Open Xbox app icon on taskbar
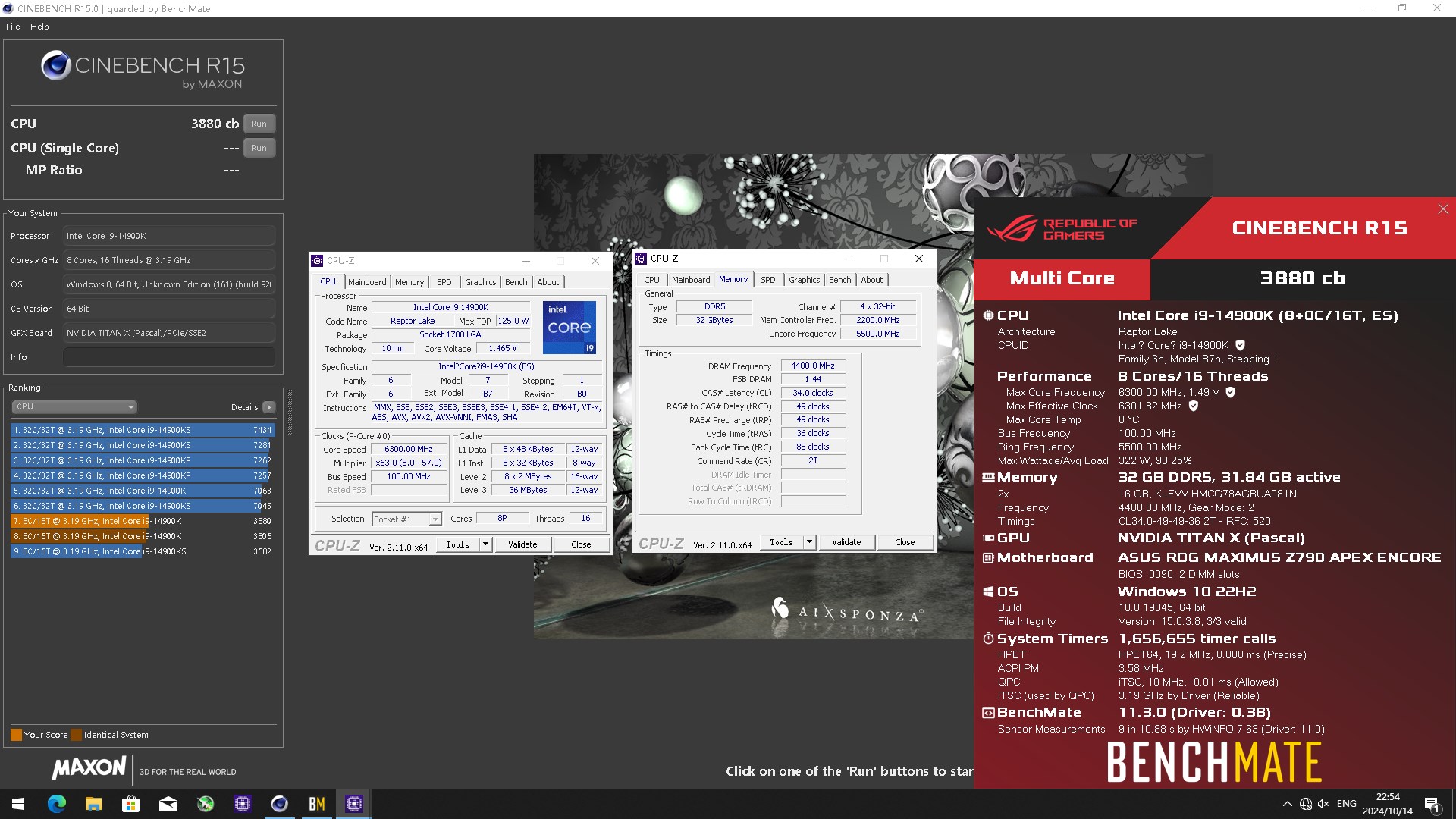This screenshot has height=819, width=1456. click(x=205, y=804)
